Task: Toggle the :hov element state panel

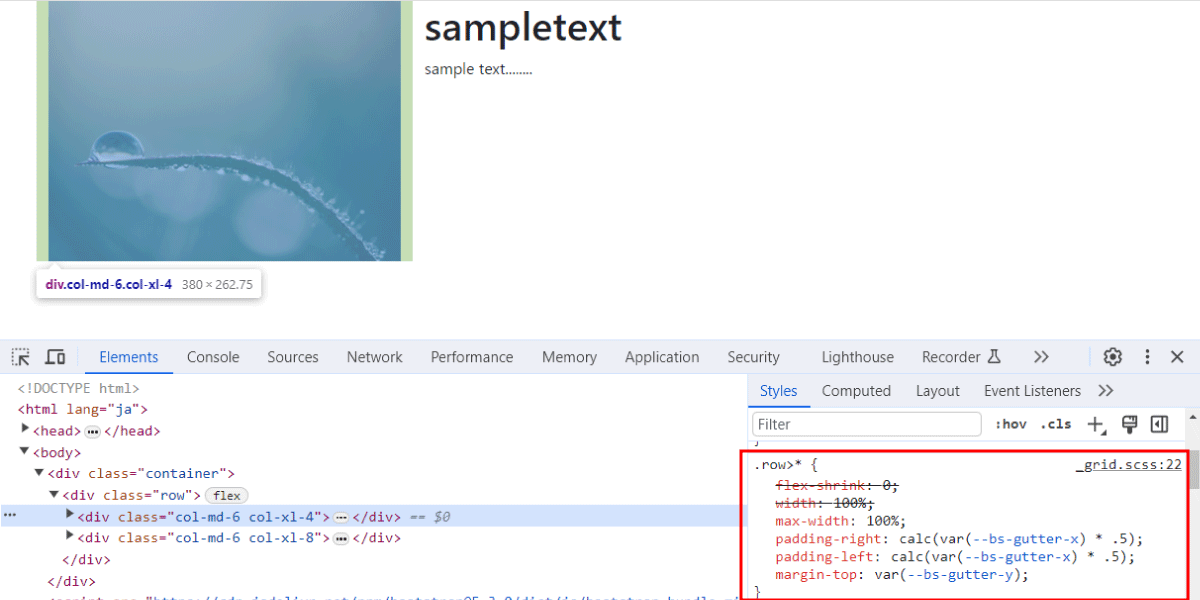Action: pos(1010,425)
